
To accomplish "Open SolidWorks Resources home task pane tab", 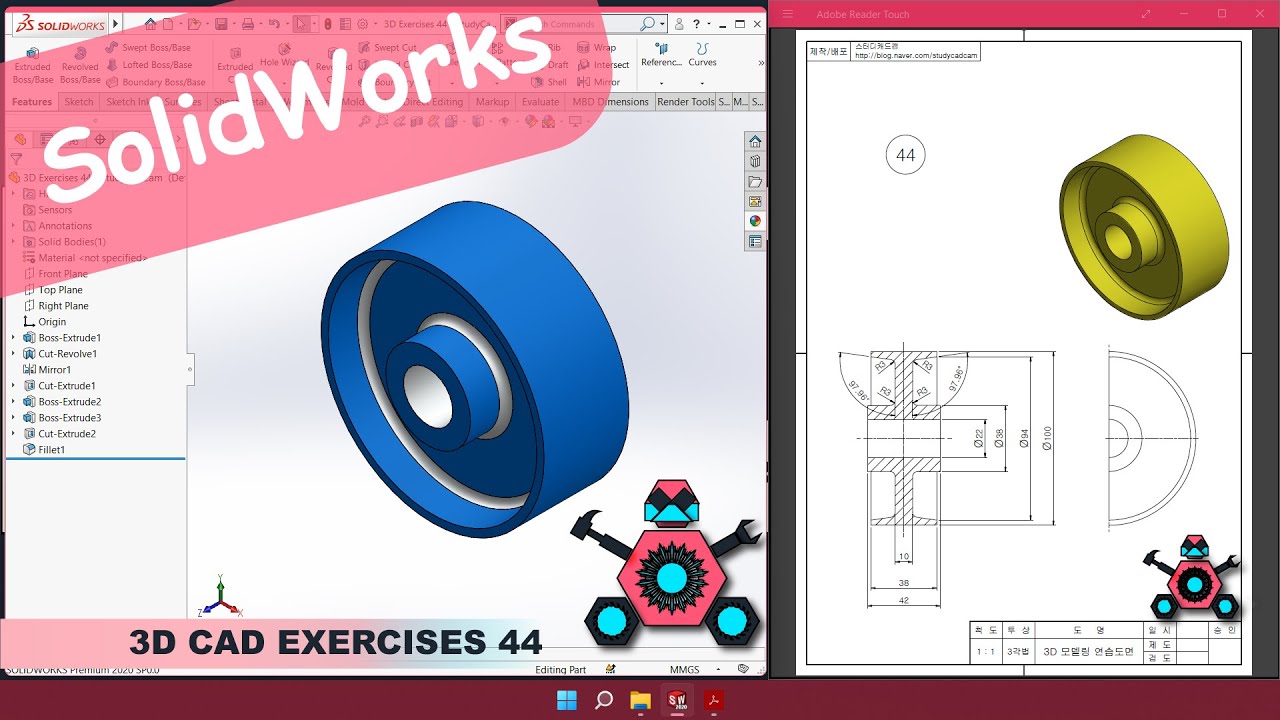I will click(755, 141).
